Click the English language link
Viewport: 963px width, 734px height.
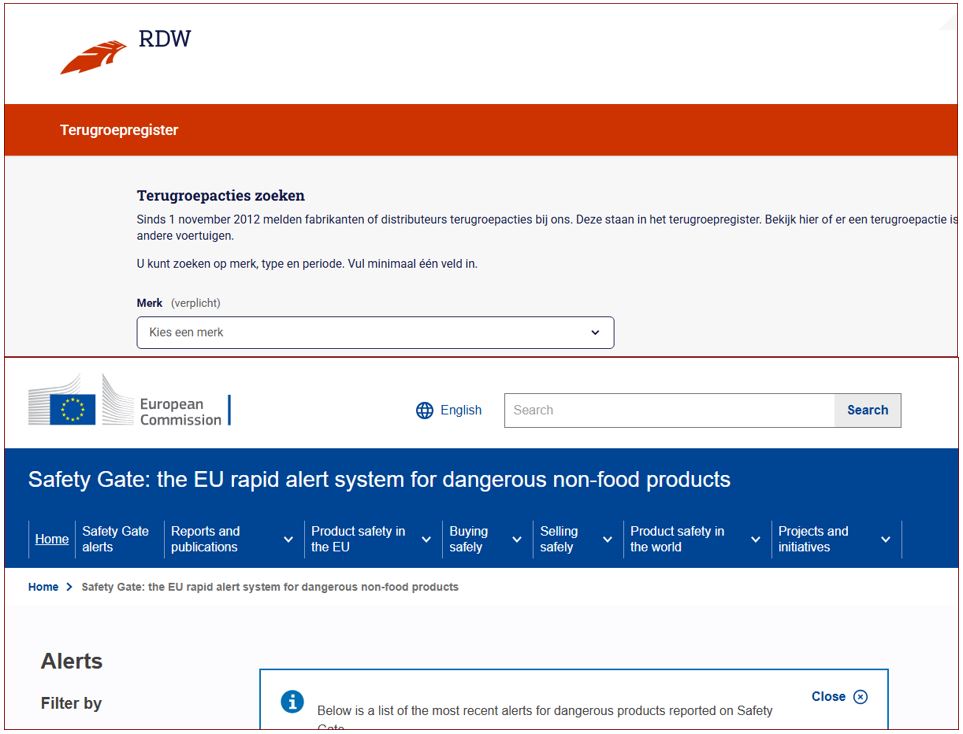(461, 410)
